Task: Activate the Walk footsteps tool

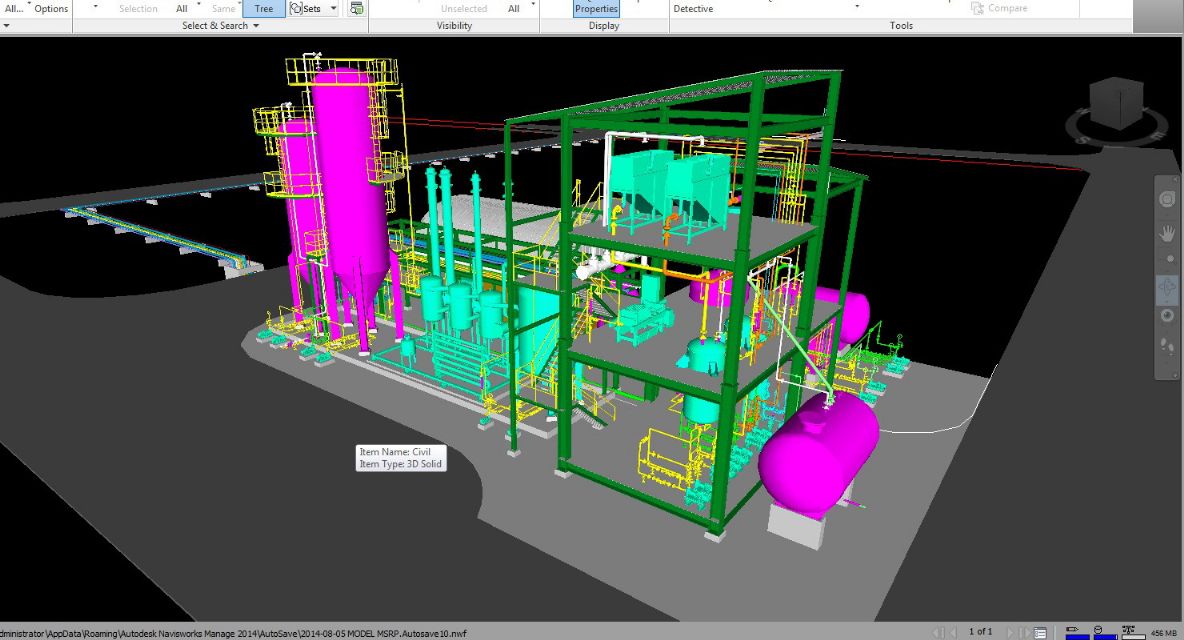Action: click(1167, 347)
